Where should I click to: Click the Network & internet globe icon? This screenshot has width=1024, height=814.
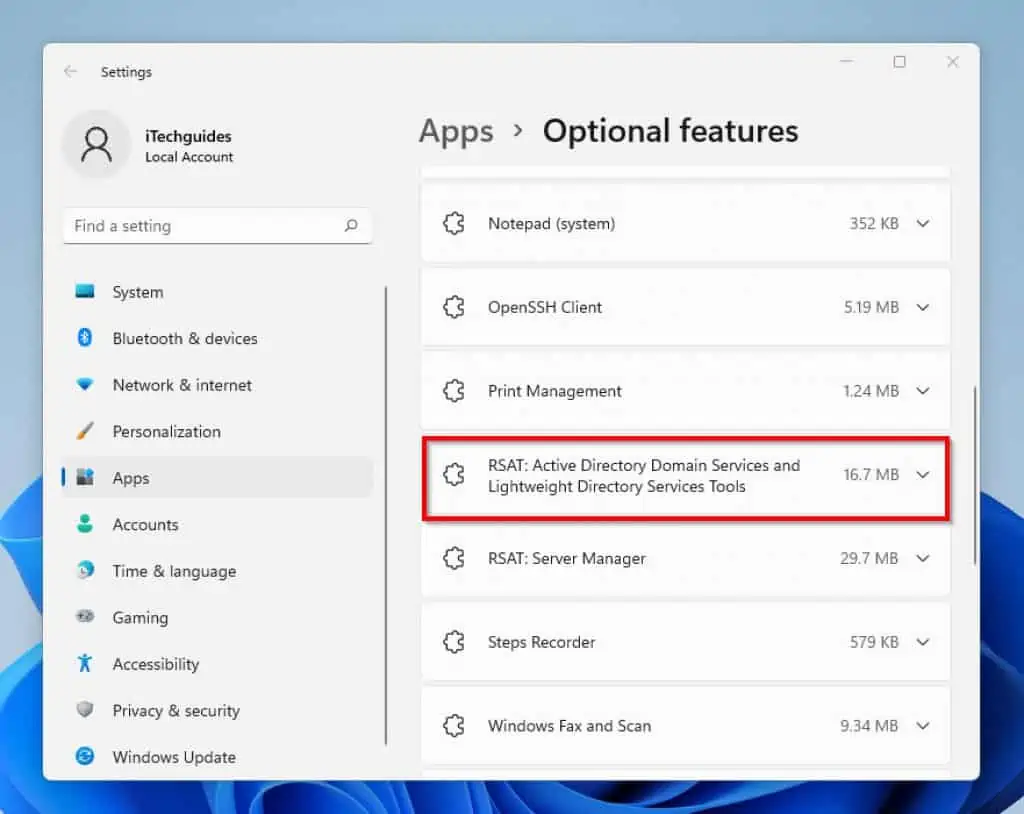point(91,385)
